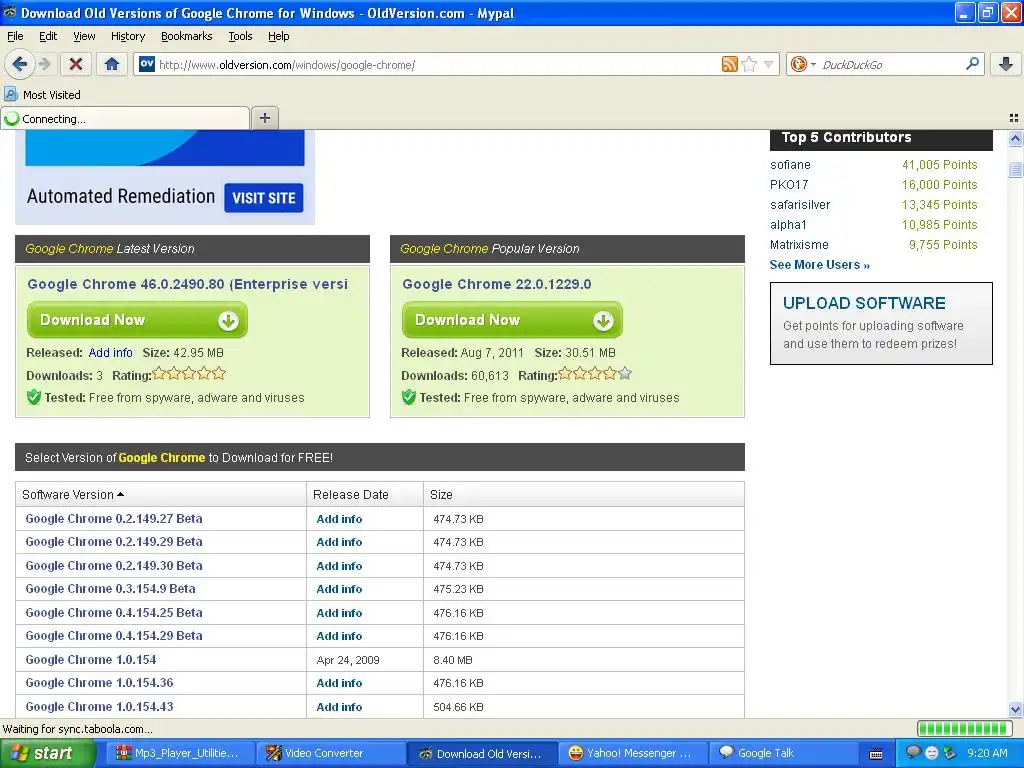
Task: Open the Help menu
Action: click(278, 36)
